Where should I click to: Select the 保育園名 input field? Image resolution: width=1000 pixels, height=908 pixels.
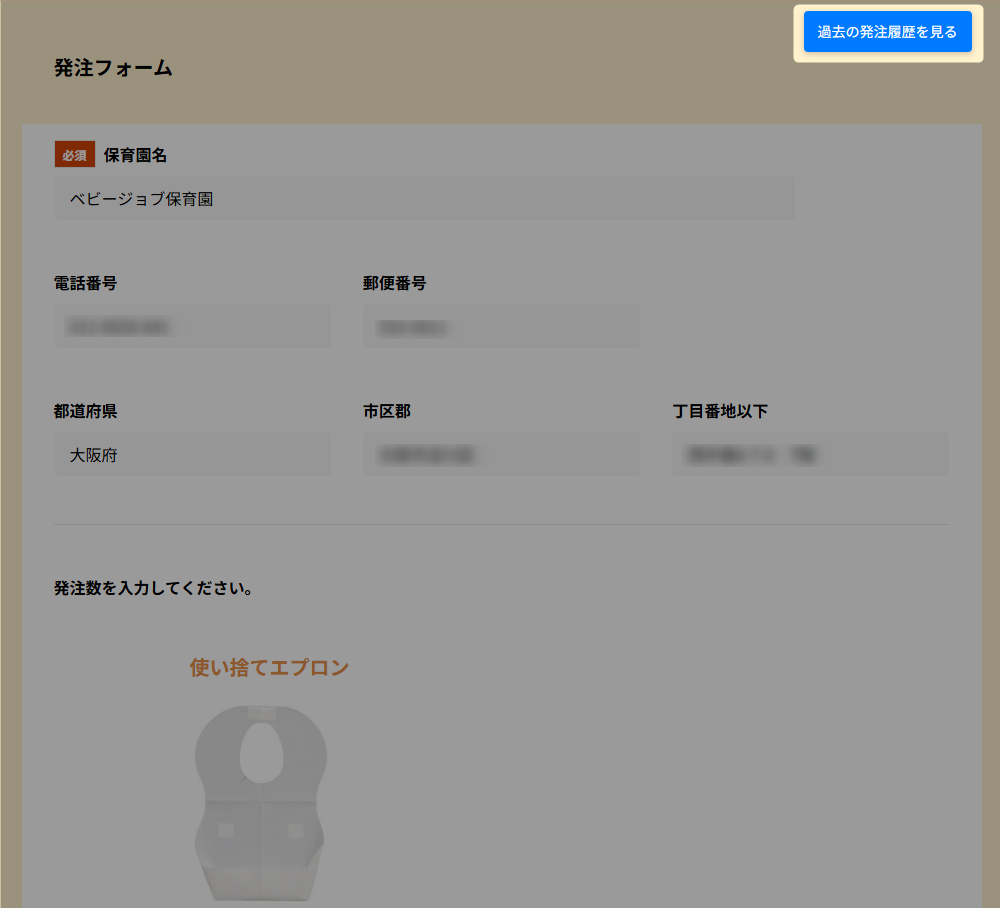[x=424, y=198]
